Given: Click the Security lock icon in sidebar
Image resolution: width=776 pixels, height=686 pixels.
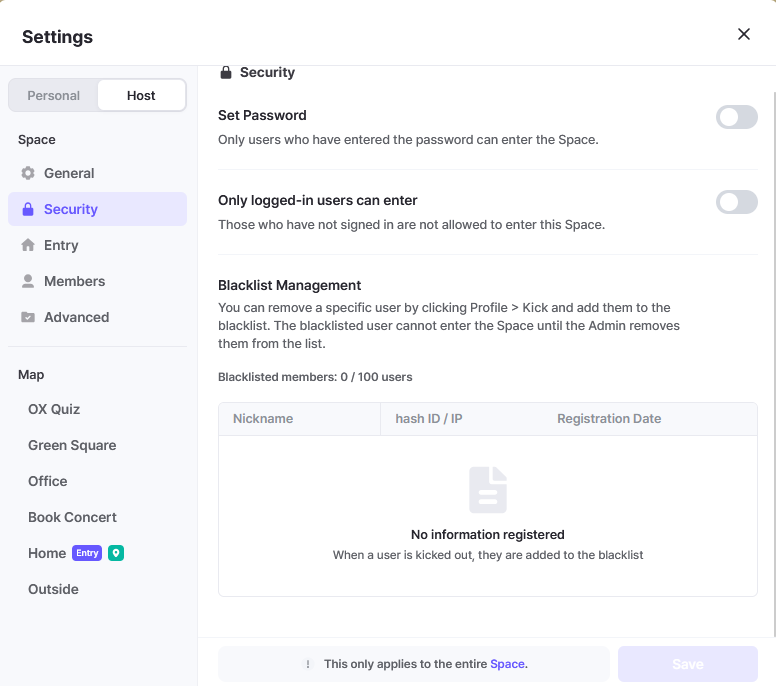Looking at the screenshot, I should coord(28,209).
